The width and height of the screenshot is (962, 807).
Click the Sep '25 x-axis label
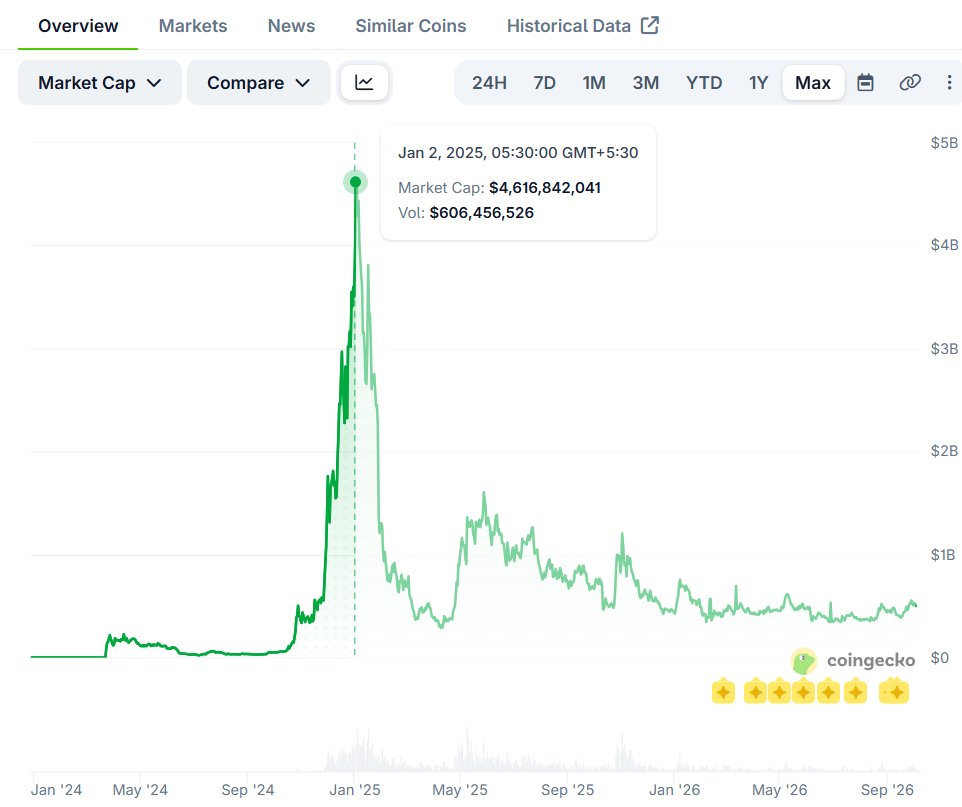[568, 790]
